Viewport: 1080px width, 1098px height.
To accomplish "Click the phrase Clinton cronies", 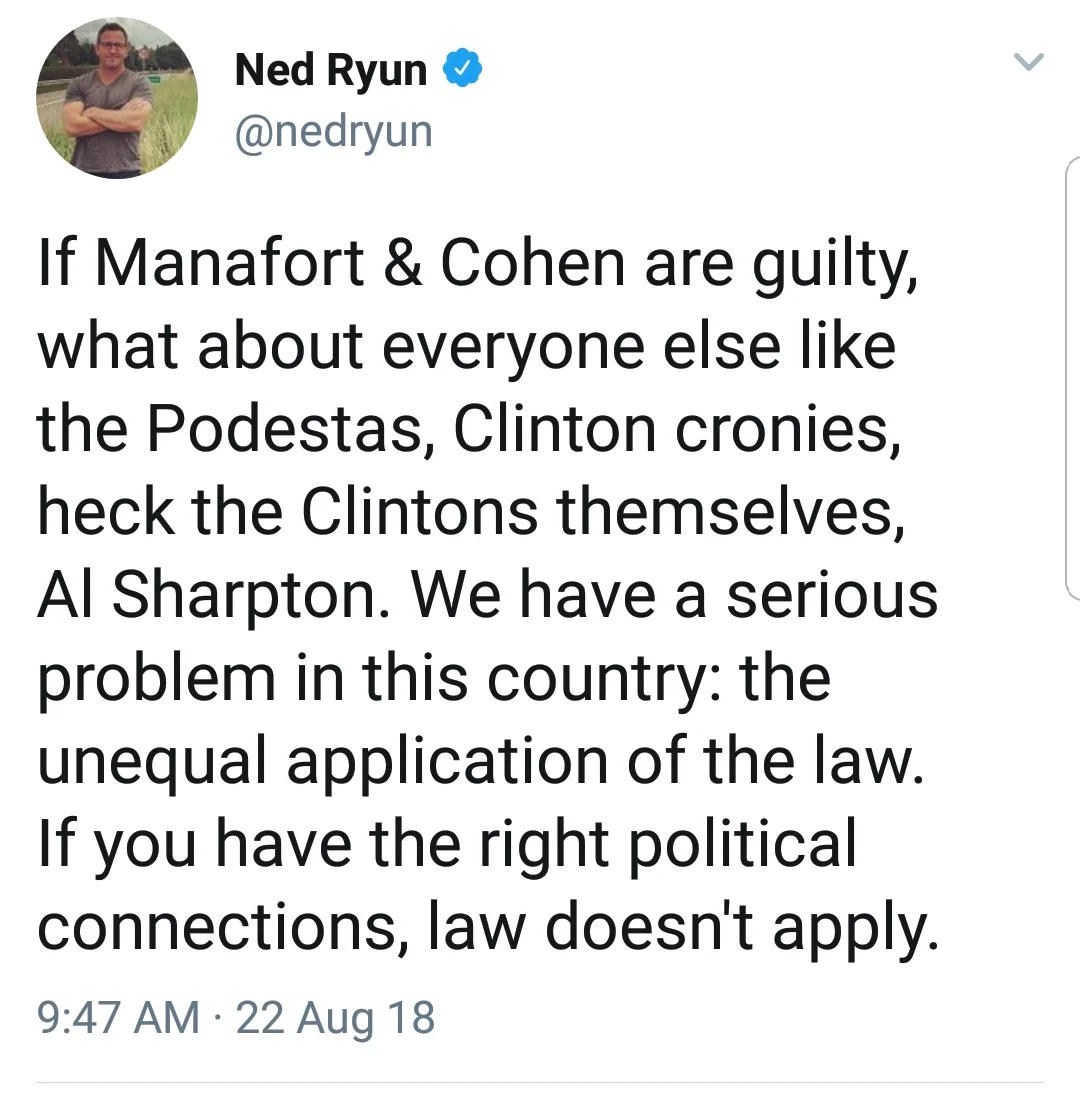I will click(x=678, y=428).
